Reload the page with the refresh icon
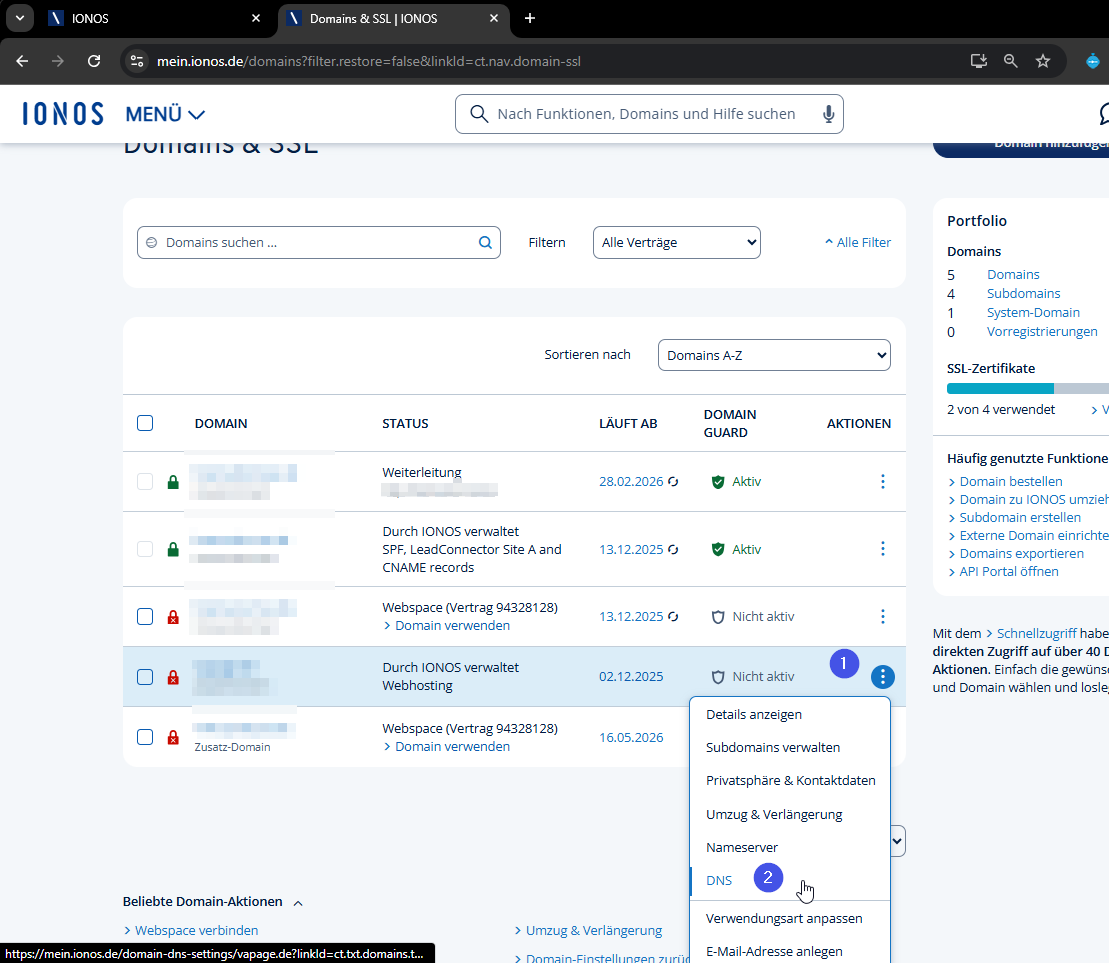 coord(93,61)
